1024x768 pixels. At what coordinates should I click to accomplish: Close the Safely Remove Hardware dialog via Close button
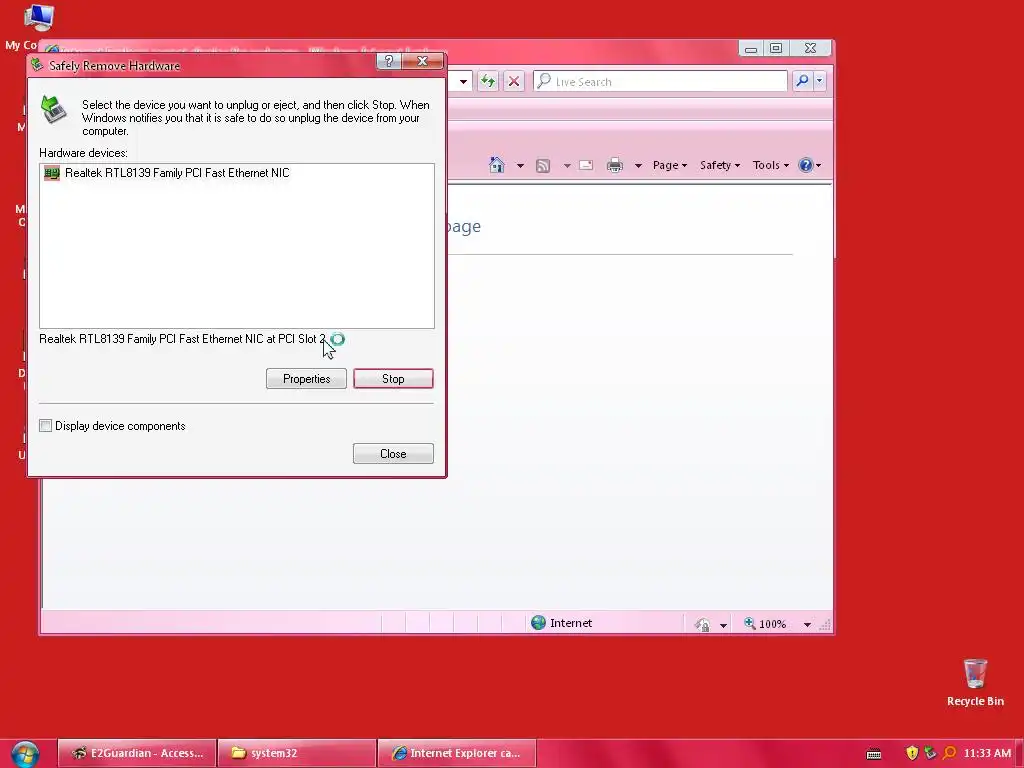(x=393, y=454)
